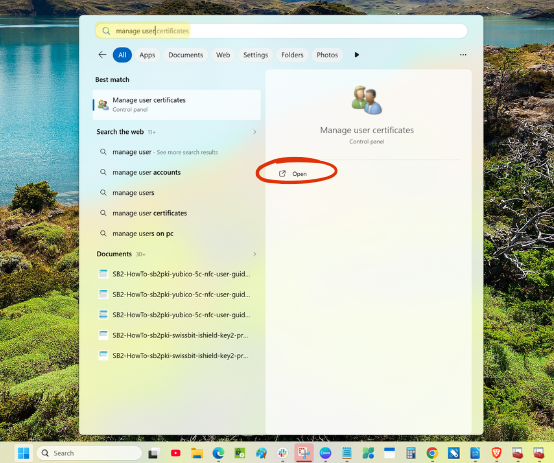The image size is (554, 463).
Task: Go back with the left arrow icon
Action: tap(102, 55)
